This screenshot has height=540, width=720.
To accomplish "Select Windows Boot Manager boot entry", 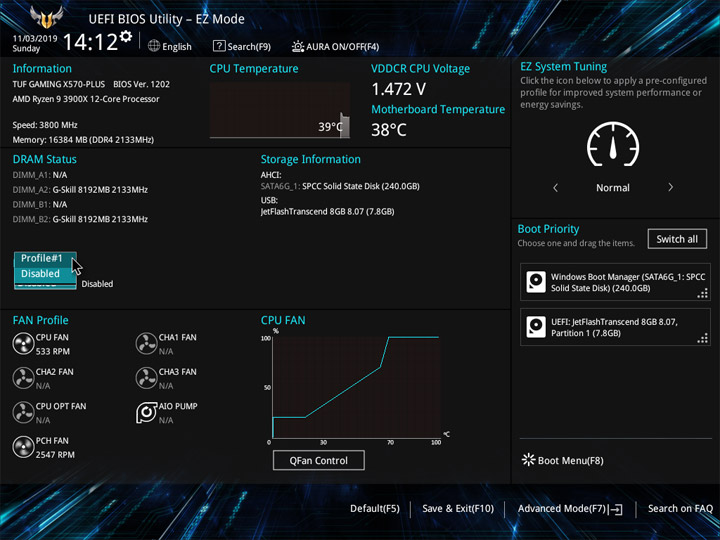I will pos(615,282).
